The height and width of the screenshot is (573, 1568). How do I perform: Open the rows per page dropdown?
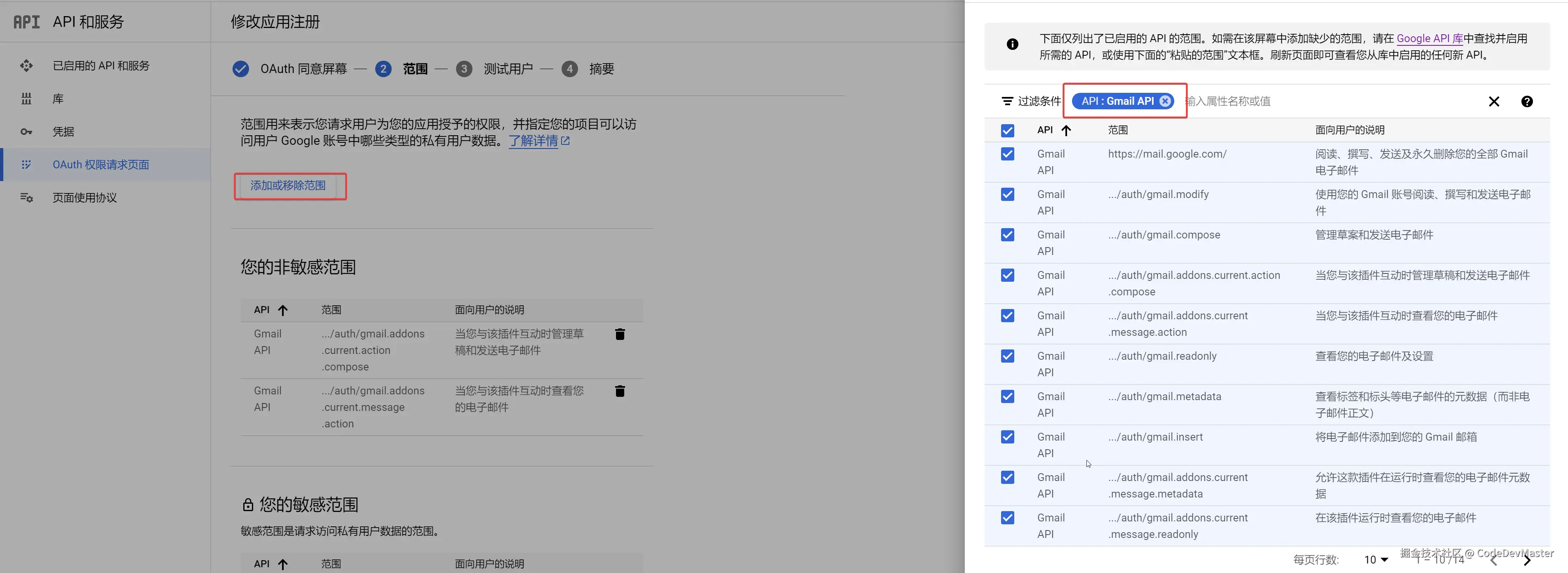pyautogui.click(x=1375, y=559)
